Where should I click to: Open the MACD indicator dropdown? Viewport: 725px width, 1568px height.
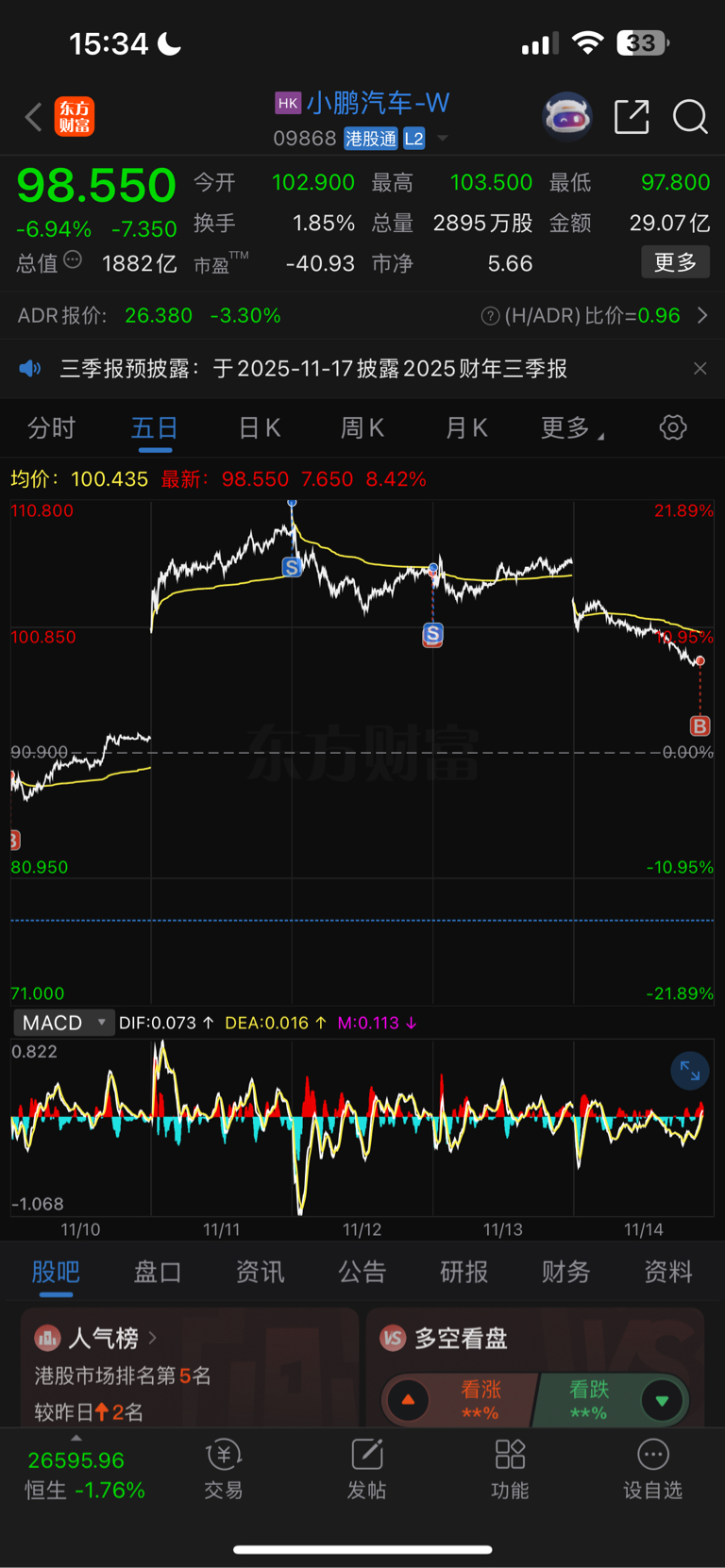63,1023
